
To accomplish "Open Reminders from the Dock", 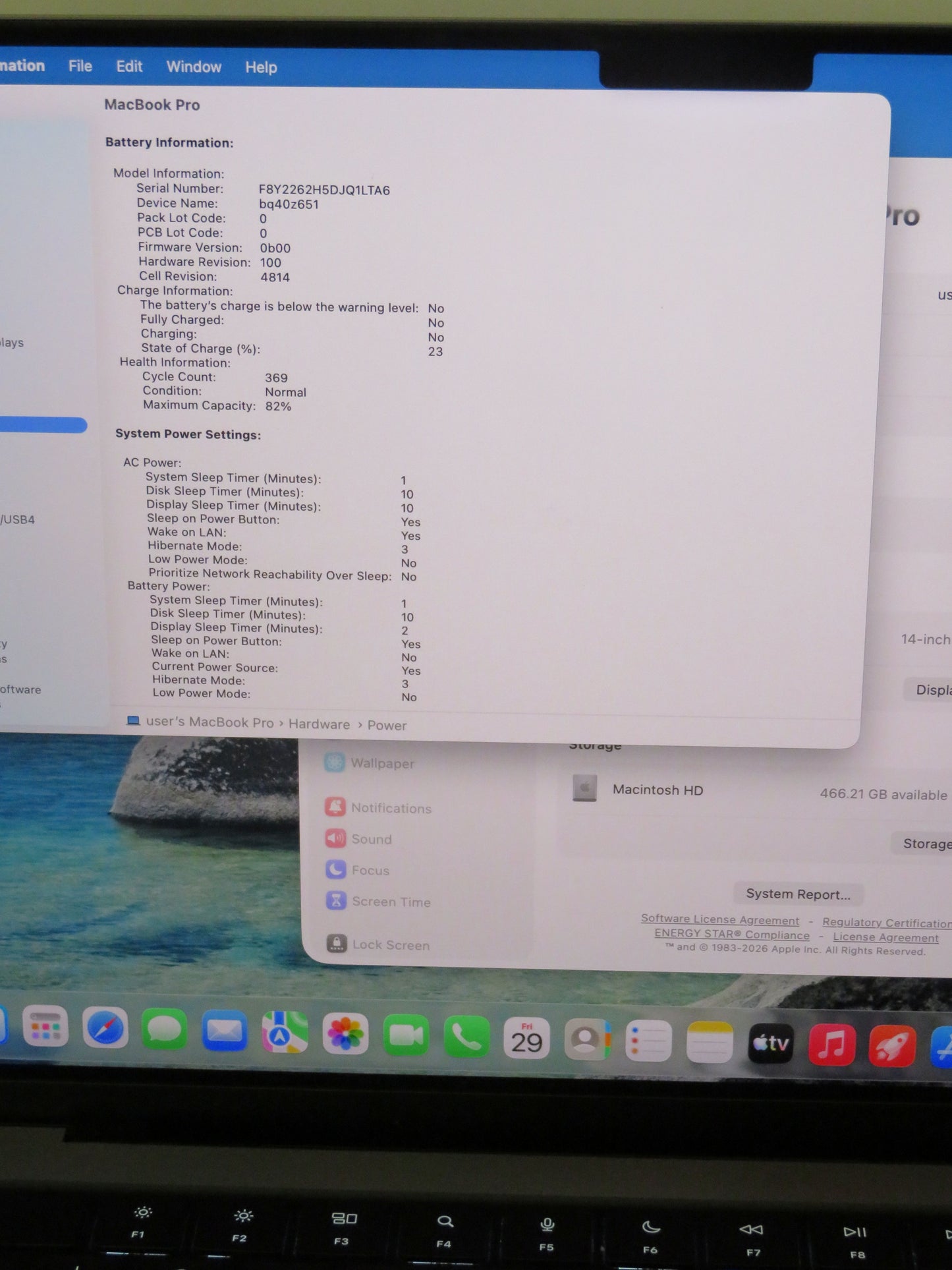I will (x=648, y=1041).
